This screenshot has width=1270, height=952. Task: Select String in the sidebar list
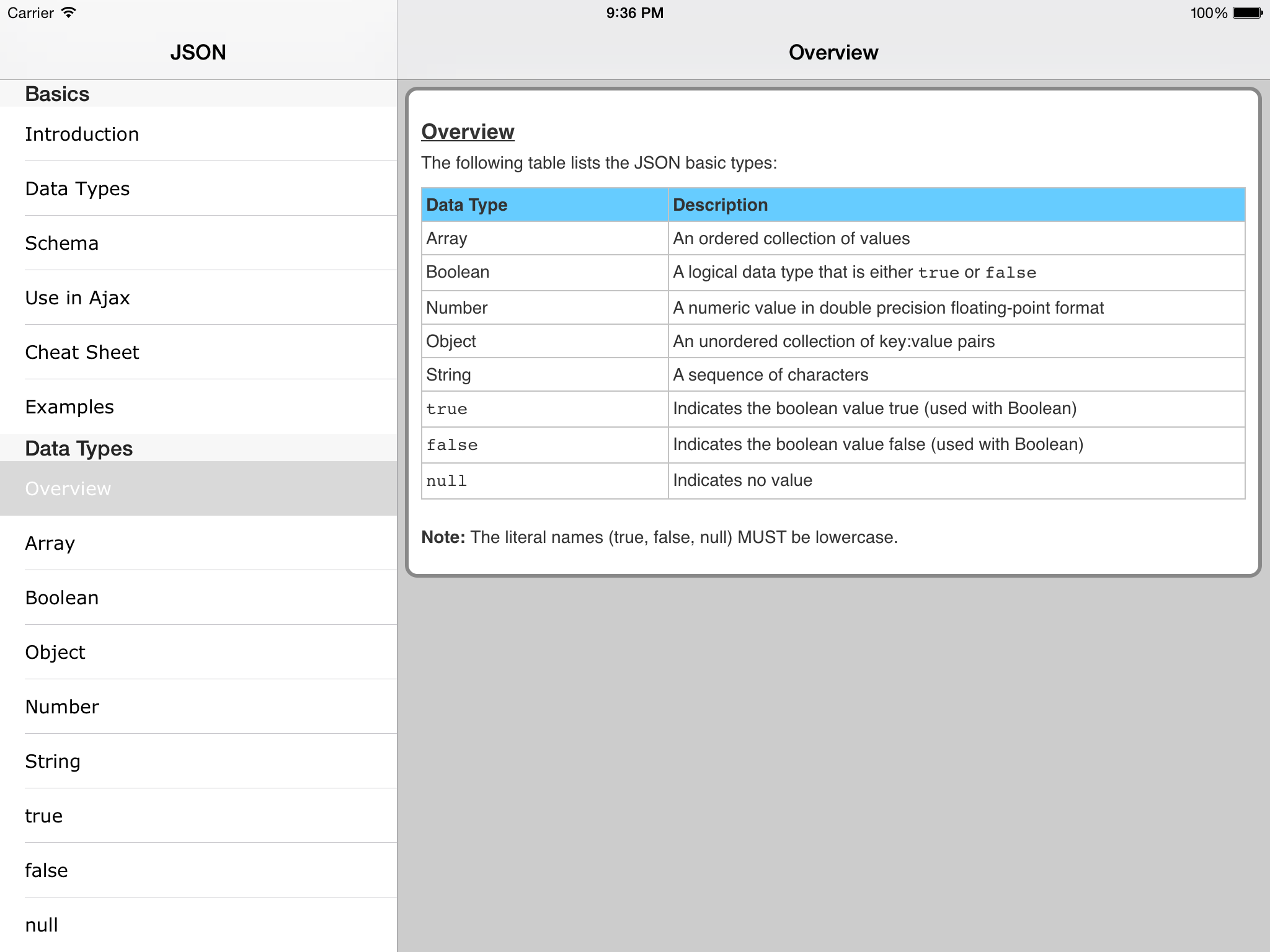coord(53,762)
